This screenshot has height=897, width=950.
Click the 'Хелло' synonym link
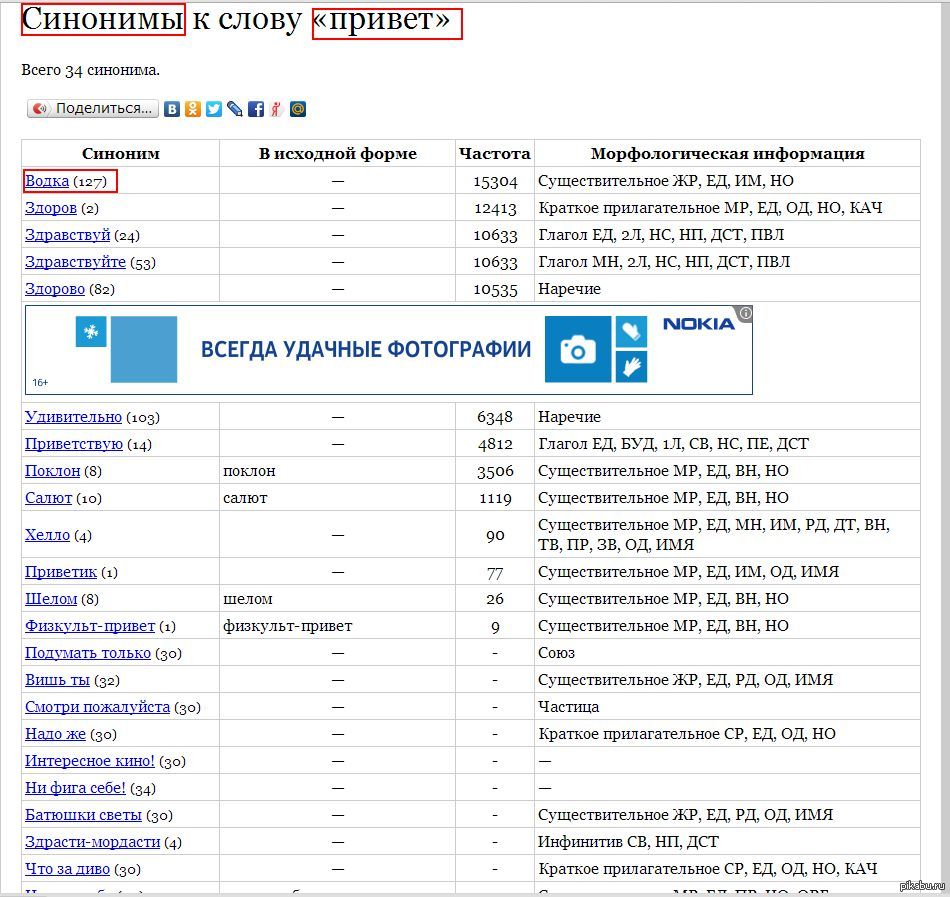47,535
